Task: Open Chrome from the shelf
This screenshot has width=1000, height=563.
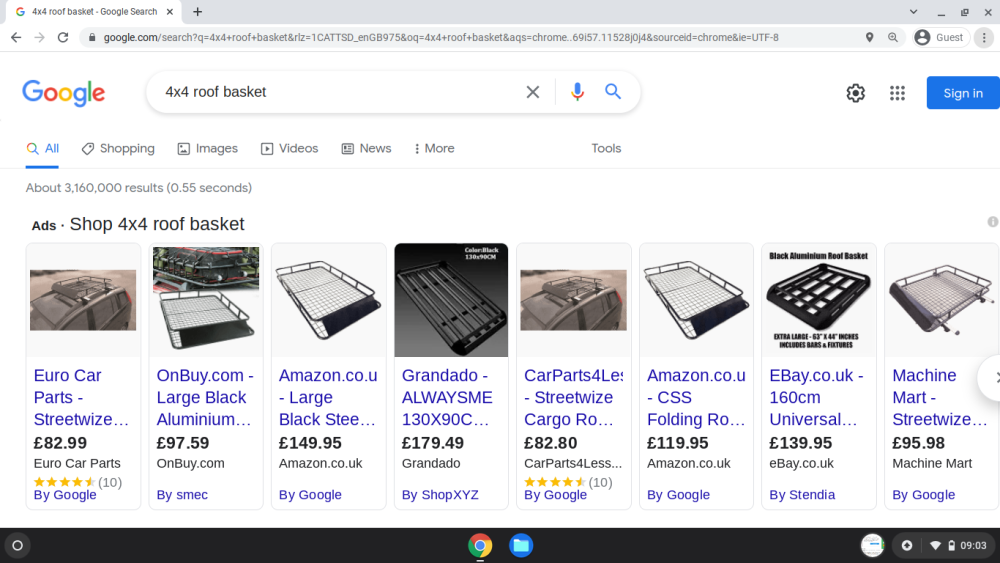Action: (x=480, y=546)
